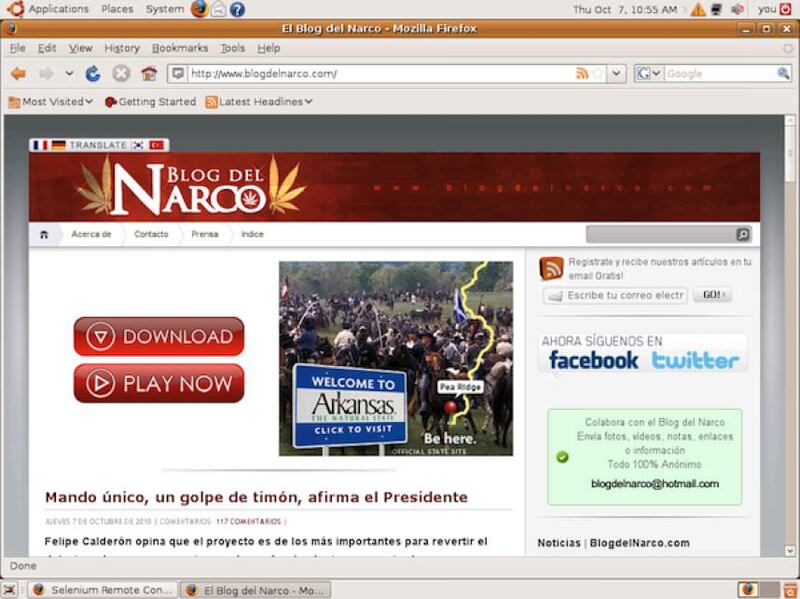Click the warning triangle tray icon
The height and width of the screenshot is (599, 800).
[697, 9]
